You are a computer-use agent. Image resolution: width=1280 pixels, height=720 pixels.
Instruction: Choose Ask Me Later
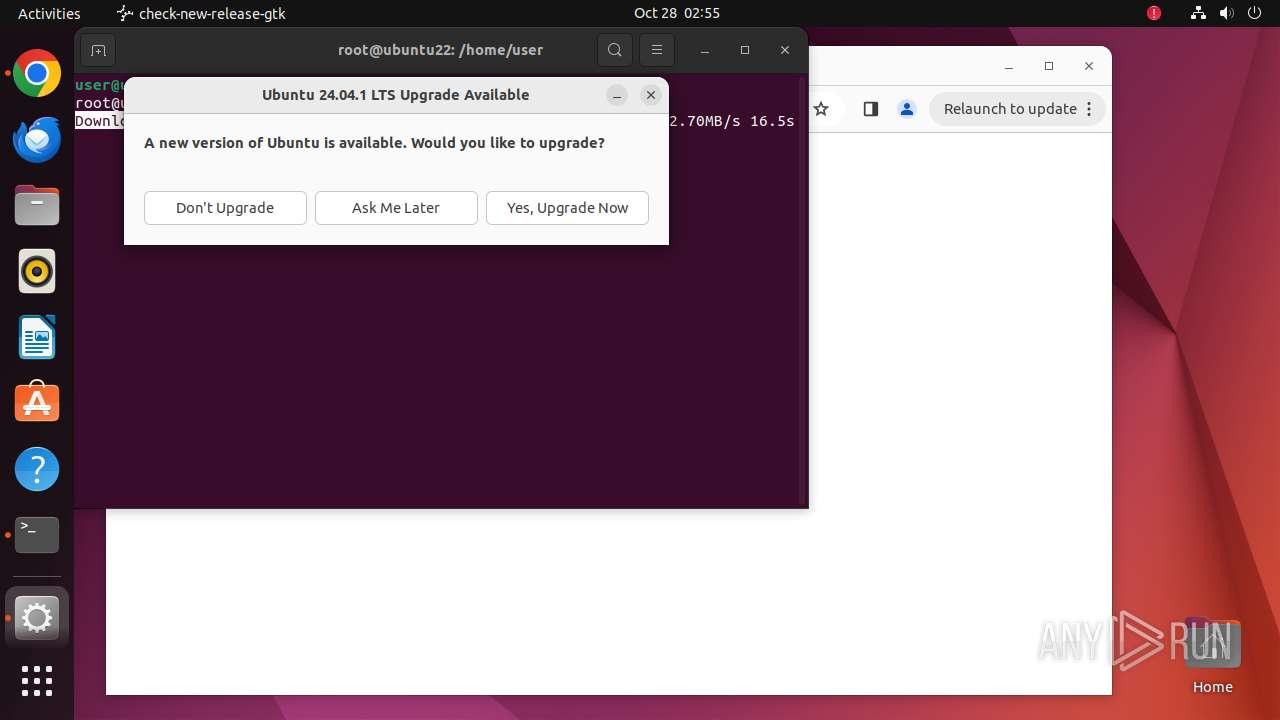point(396,208)
